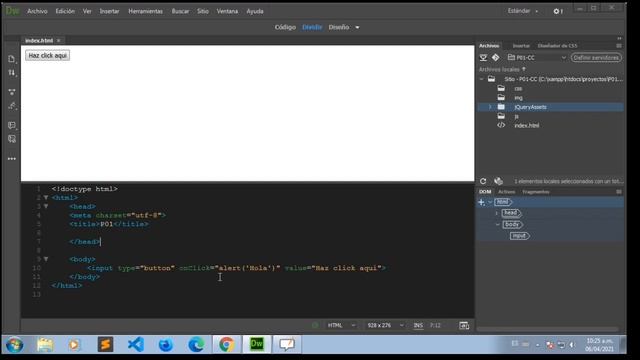The height and width of the screenshot is (360, 640).
Task: Open the more tools ellipsis in left toolbar
Action: pos(12,159)
